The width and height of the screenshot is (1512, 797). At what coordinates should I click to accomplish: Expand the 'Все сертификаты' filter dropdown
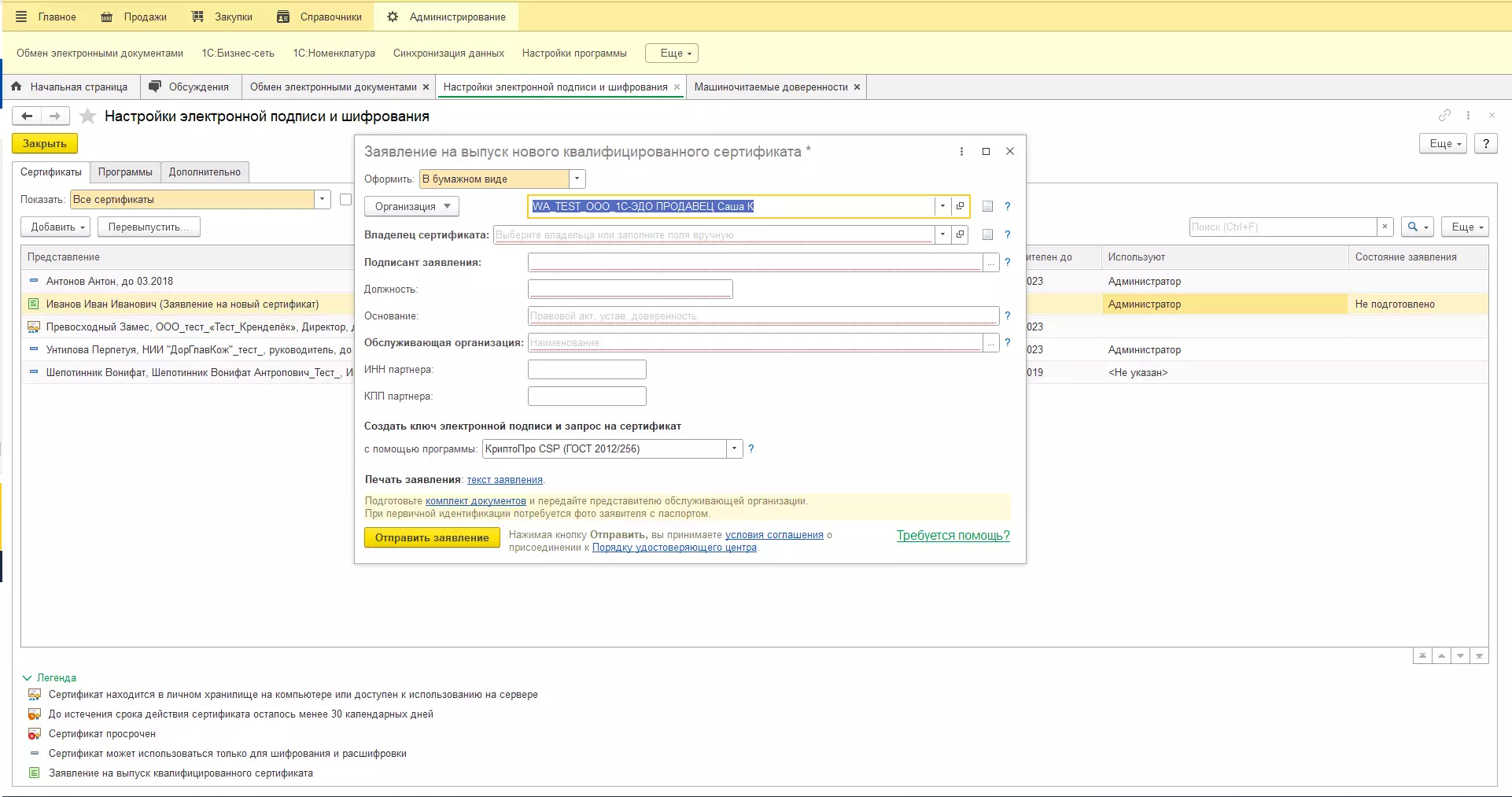pyautogui.click(x=323, y=199)
